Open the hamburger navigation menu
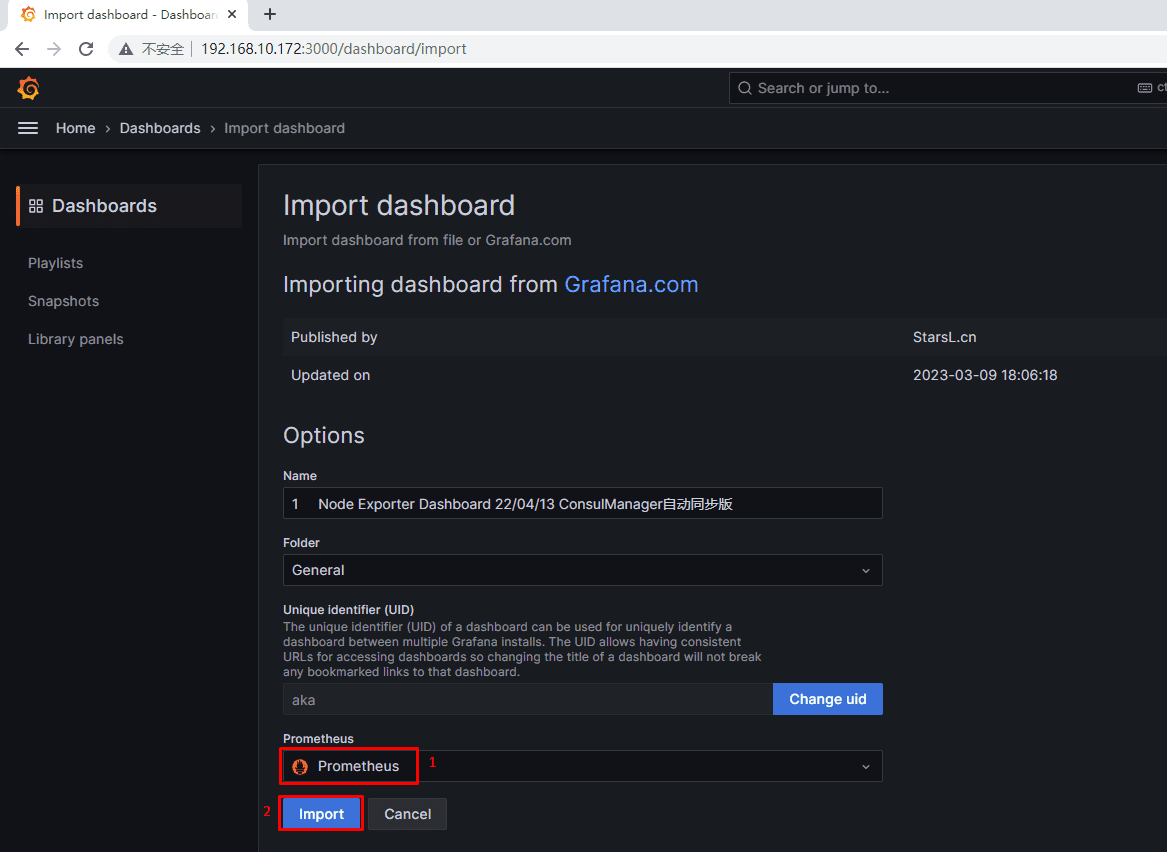This screenshot has width=1167, height=852. point(28,128)
